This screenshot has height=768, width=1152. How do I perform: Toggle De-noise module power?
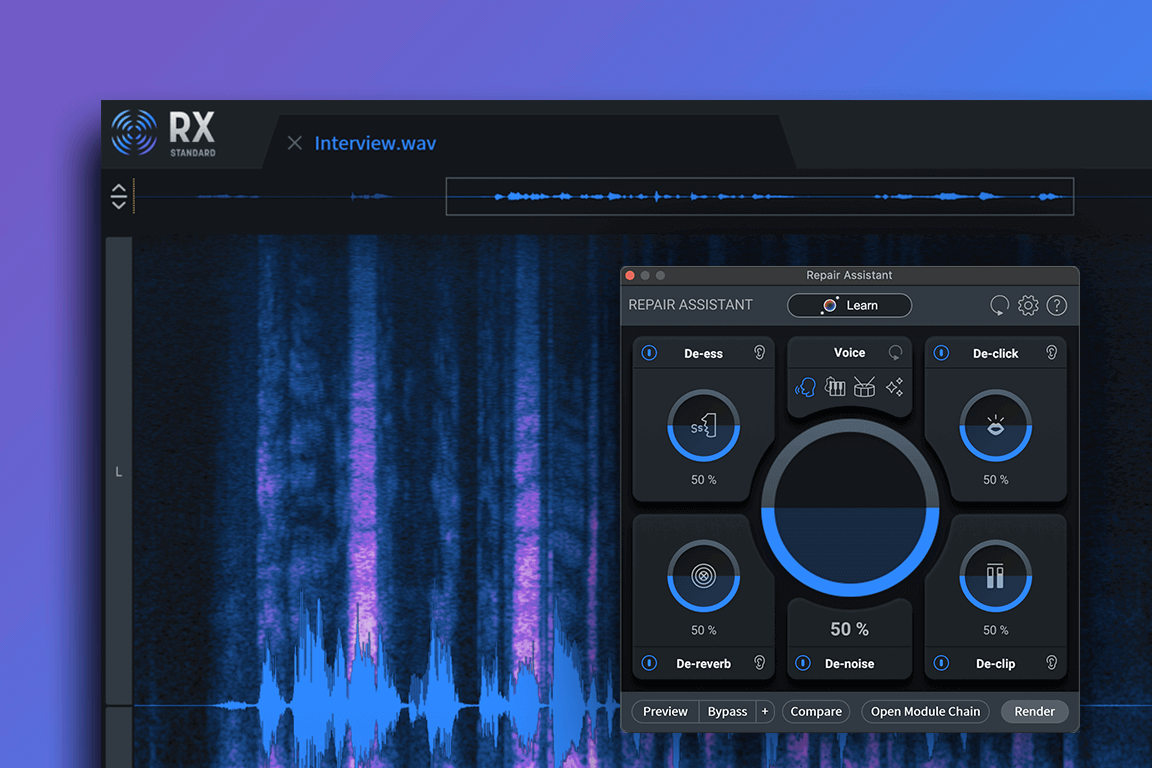[803, 663]
